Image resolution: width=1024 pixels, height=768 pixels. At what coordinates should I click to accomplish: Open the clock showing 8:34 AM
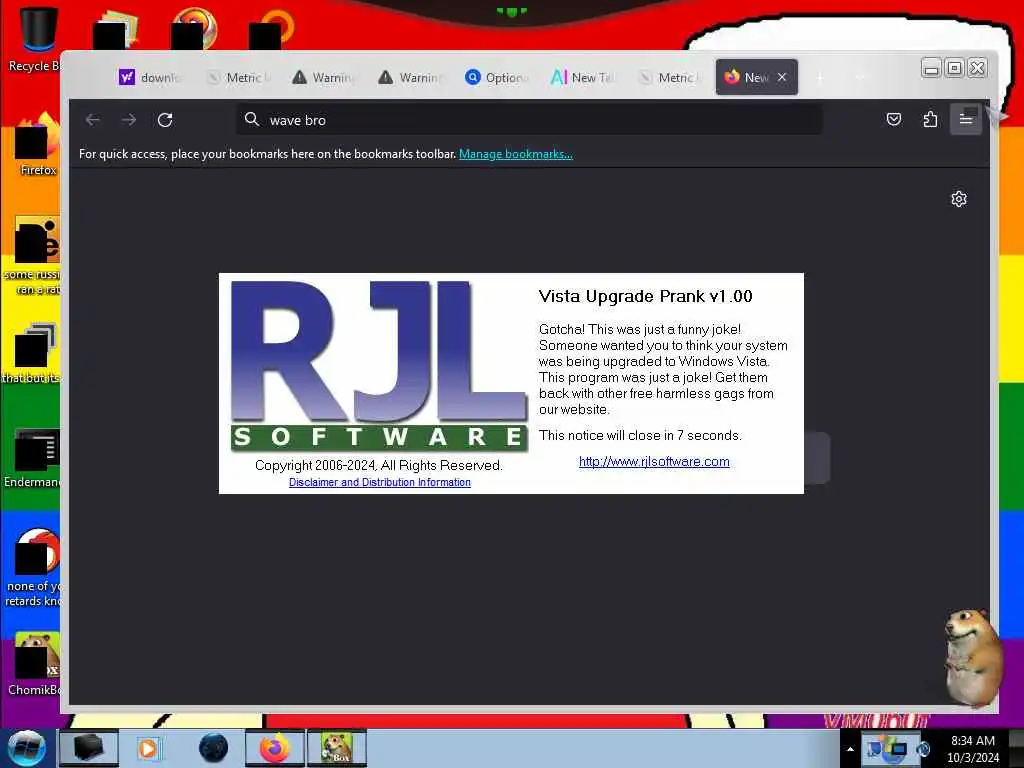(973, 749)
